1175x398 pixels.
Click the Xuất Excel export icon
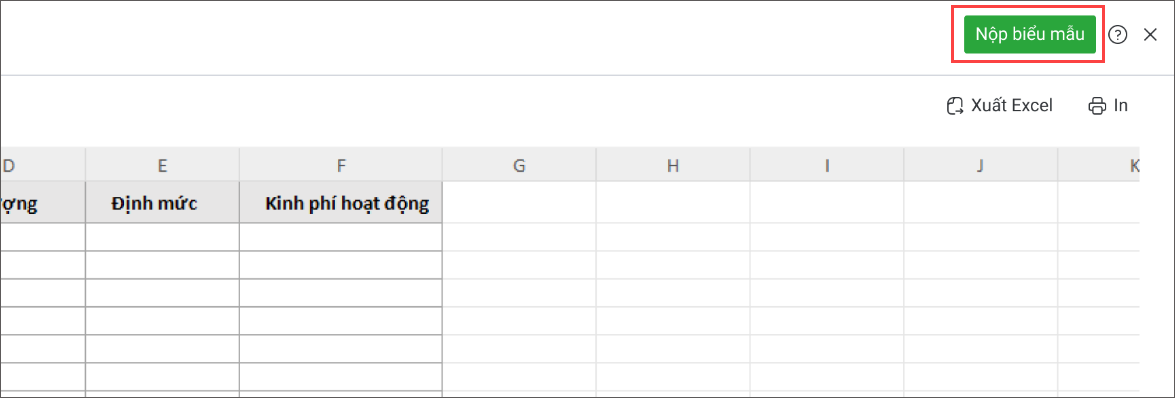pos(955,106)
